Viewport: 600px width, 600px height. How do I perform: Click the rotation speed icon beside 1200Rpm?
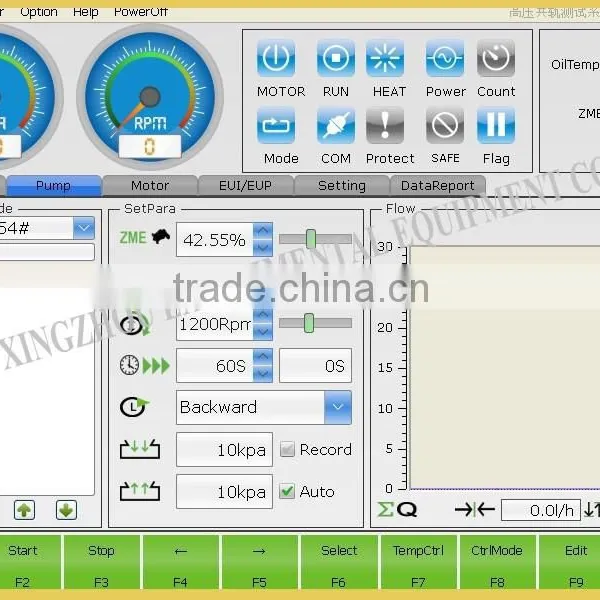pos(134,324)
